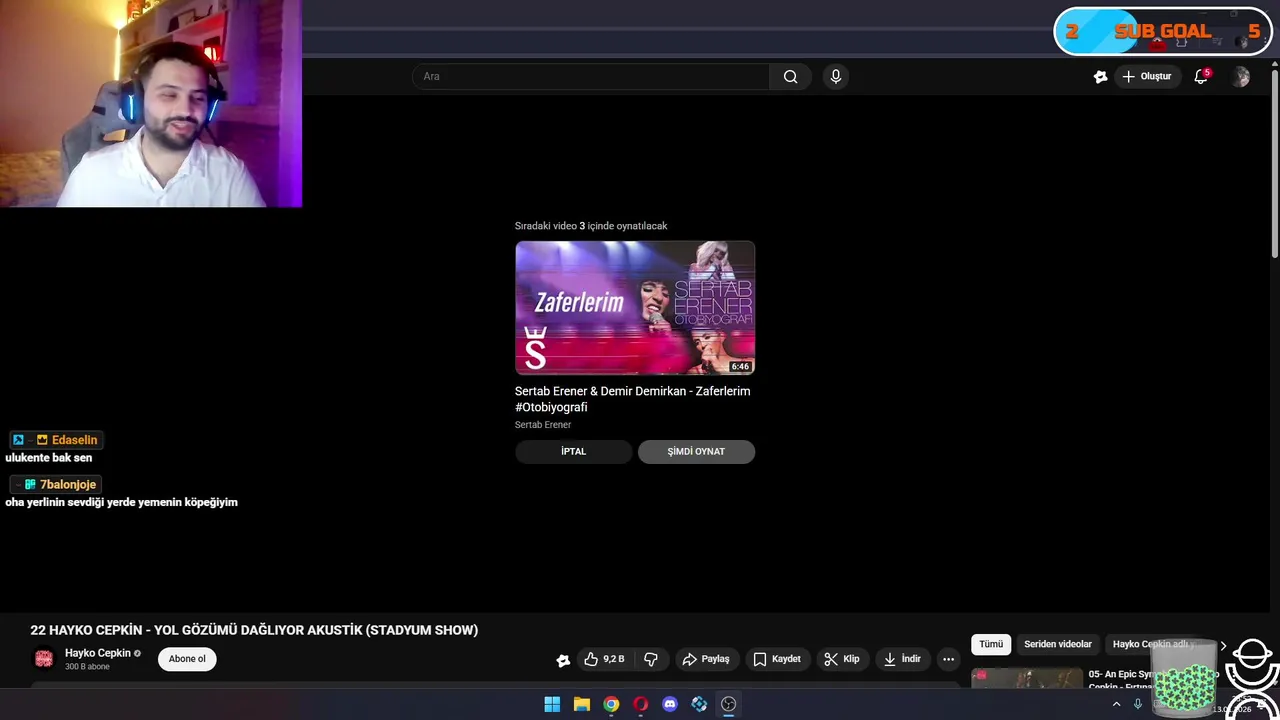Click the sparkle icon beside Oluştur
Viewport: 1280px width, 720px height.
pyautogui.click(x=1100, y=76)
